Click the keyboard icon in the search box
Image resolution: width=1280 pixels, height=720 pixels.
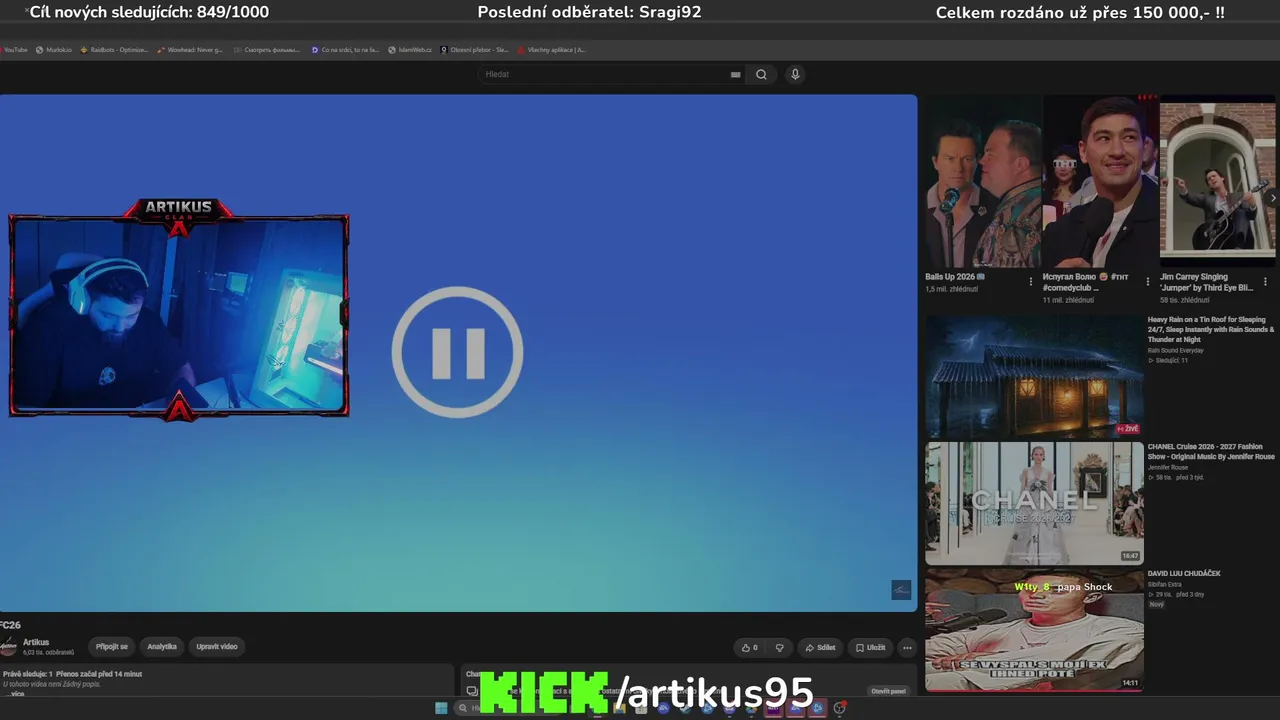point(735,75)
